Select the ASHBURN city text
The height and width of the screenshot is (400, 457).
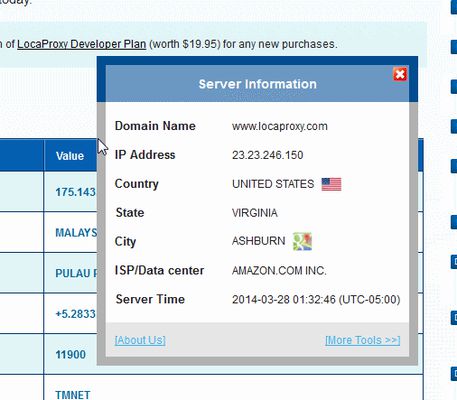pyautogui.click(x=259, y=241)
